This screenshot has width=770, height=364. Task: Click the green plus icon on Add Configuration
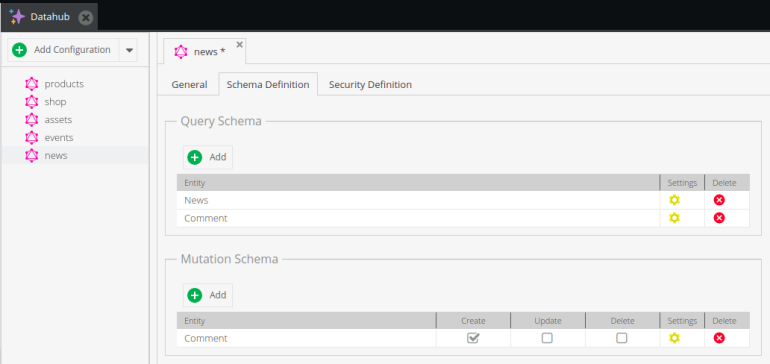[x=19, y=50]
